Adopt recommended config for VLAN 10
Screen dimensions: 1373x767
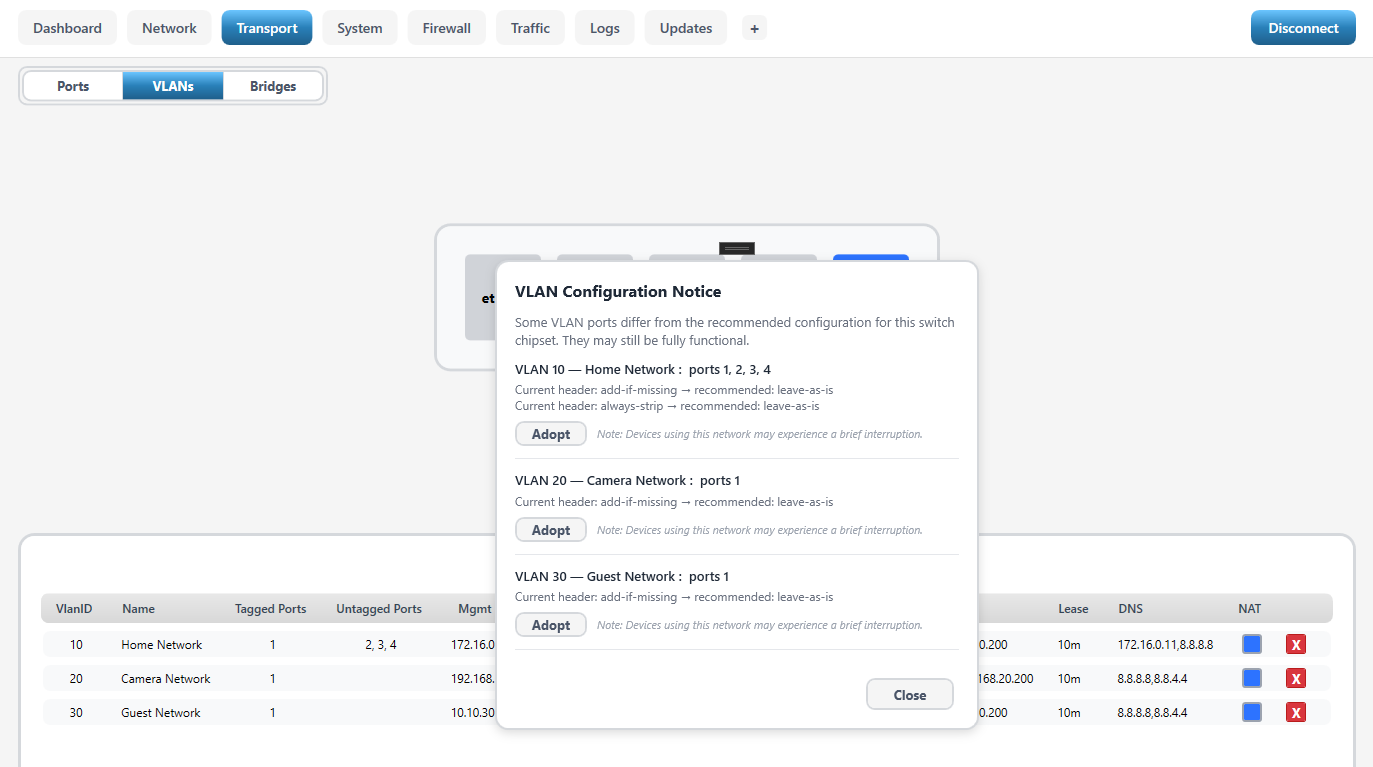tap(551, 434)
